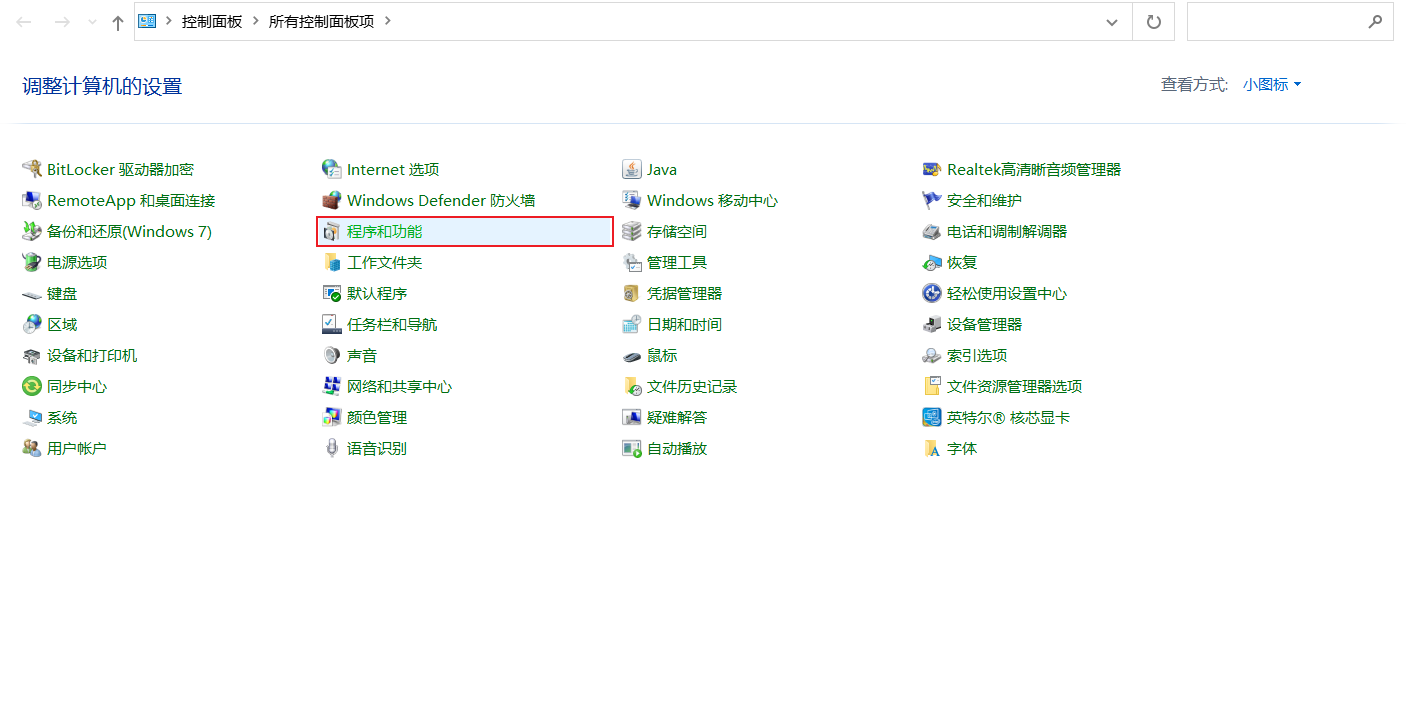1406x721 pixels.
Task: Click the 英特尔® 核心显卡 icon
Action: [932, 418]
